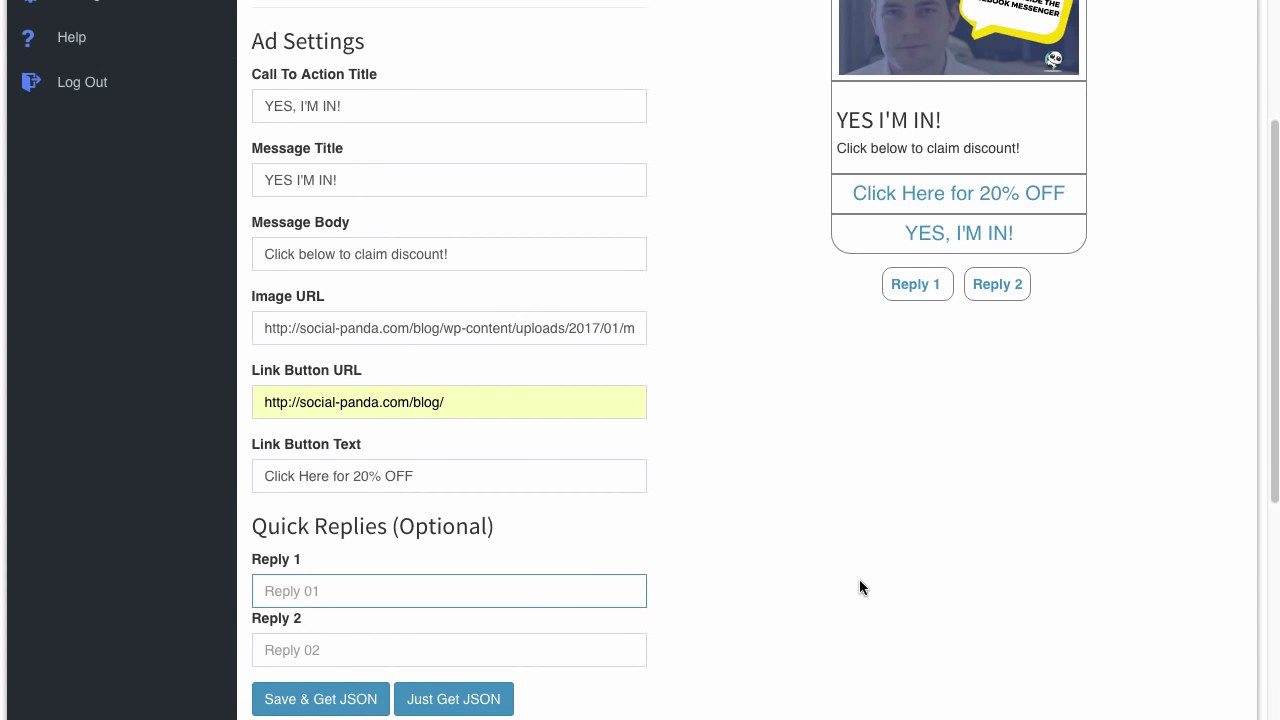
Task: Select the Message Body text field
Action: click(449, 254)
